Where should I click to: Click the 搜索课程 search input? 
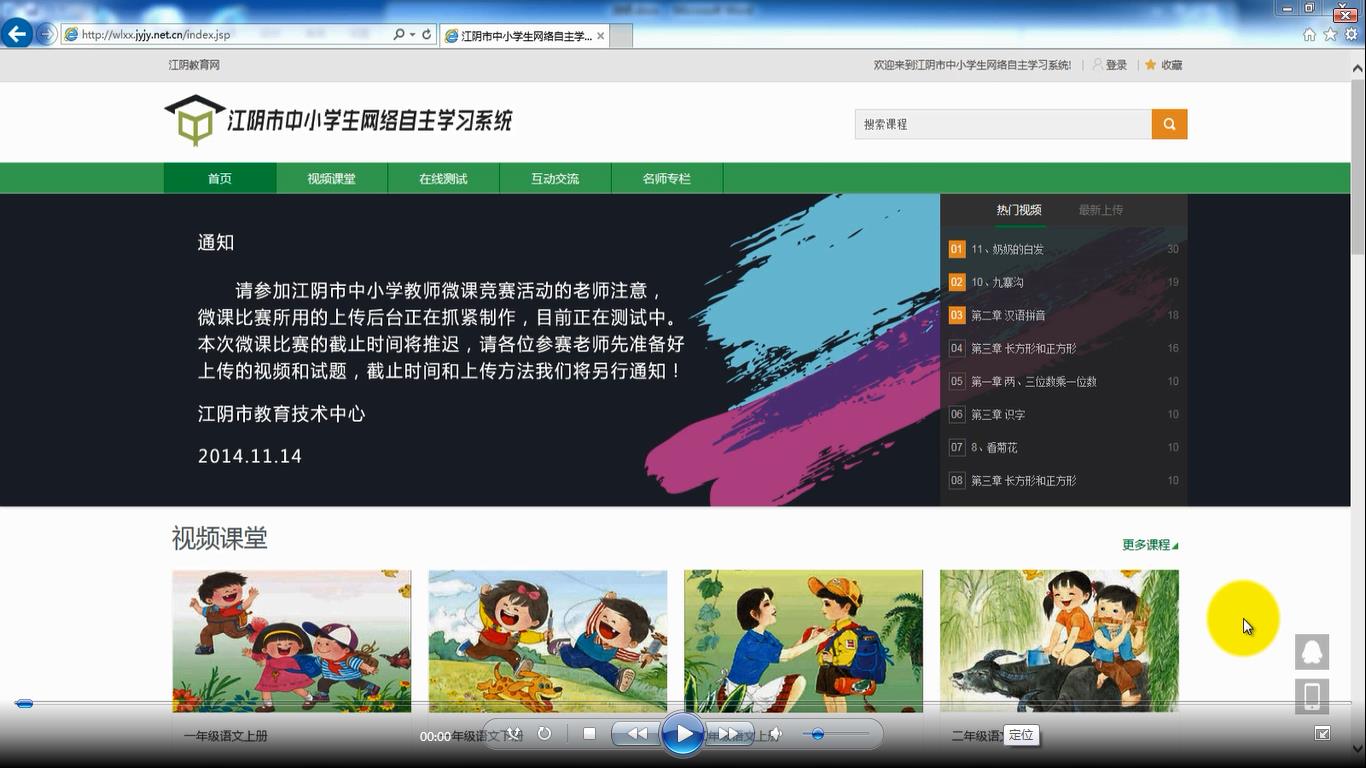1003,124
